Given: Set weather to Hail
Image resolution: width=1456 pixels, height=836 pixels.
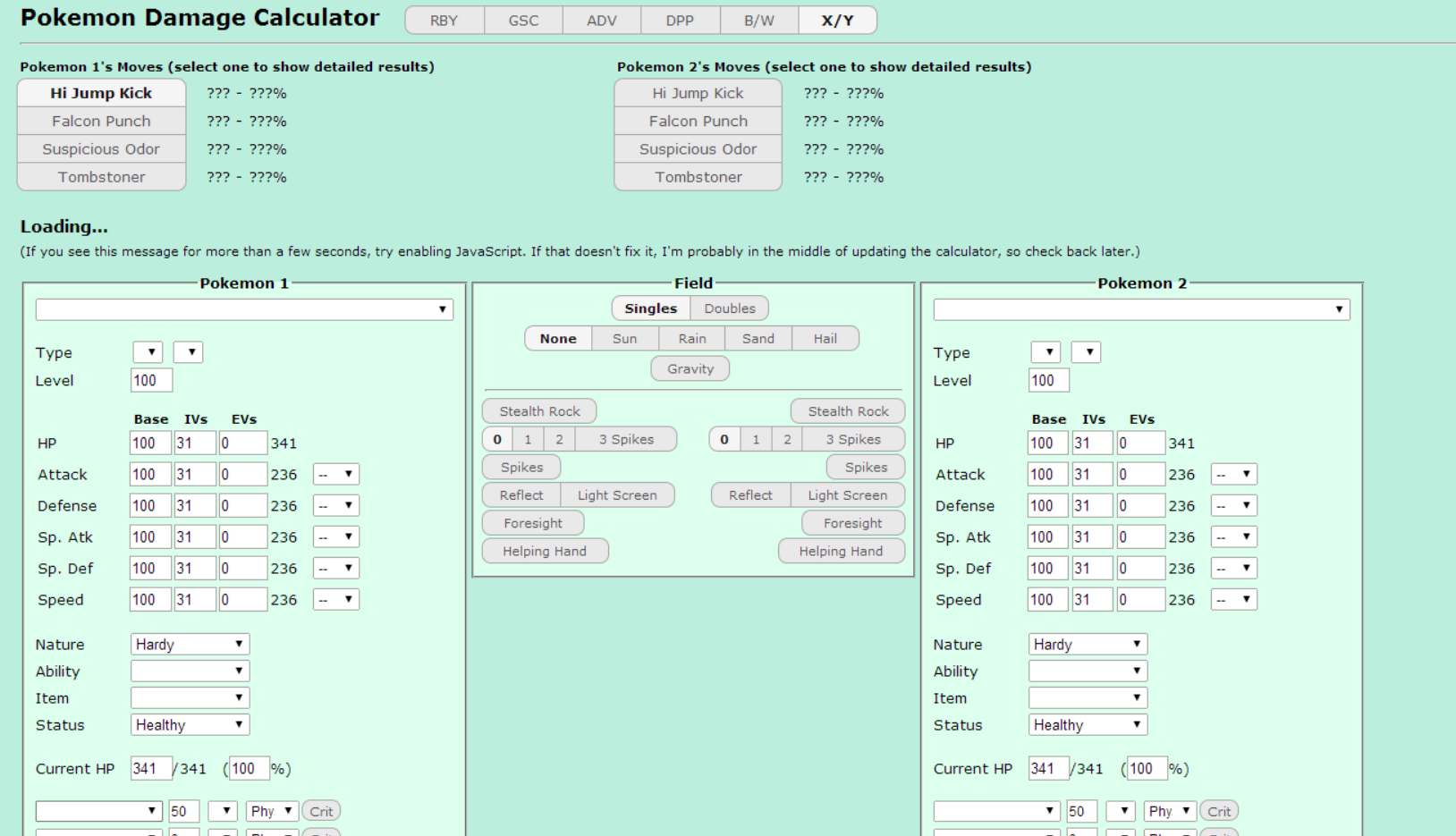Looking at the screenshot, I should (x=825, y=339).
